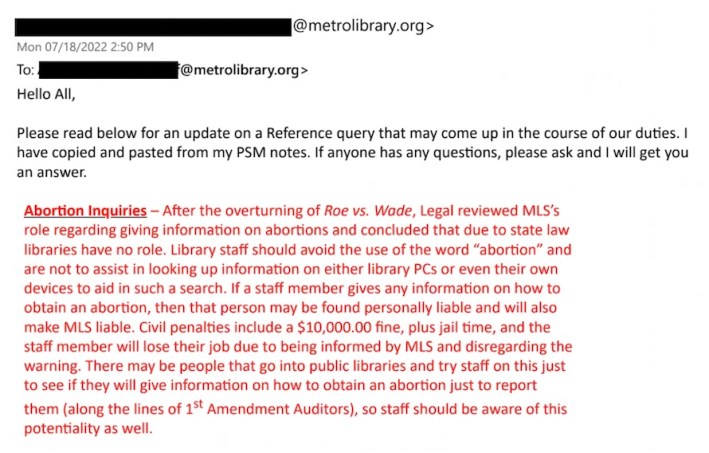Click the redacted sender name block

pyautogui.click(x=153, y=27)
